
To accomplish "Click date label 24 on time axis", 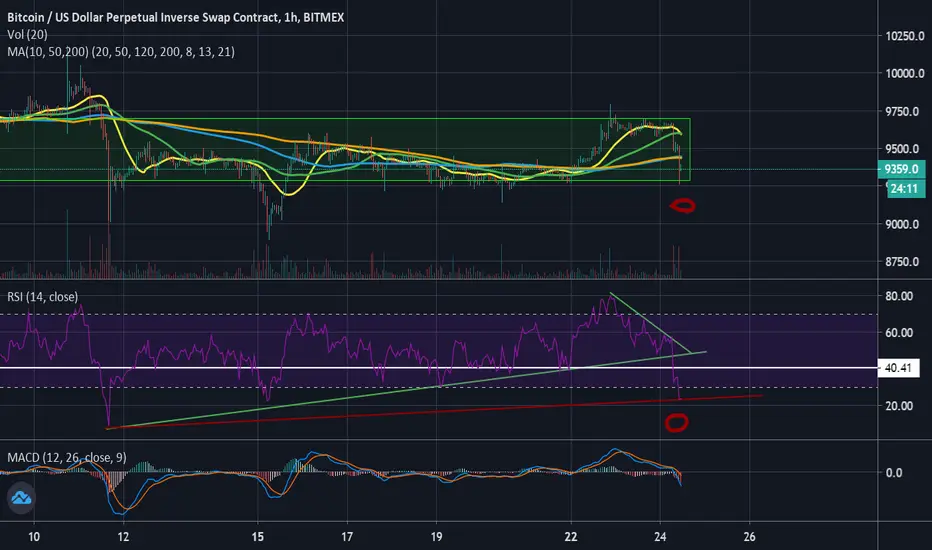I will pos(660,537).
